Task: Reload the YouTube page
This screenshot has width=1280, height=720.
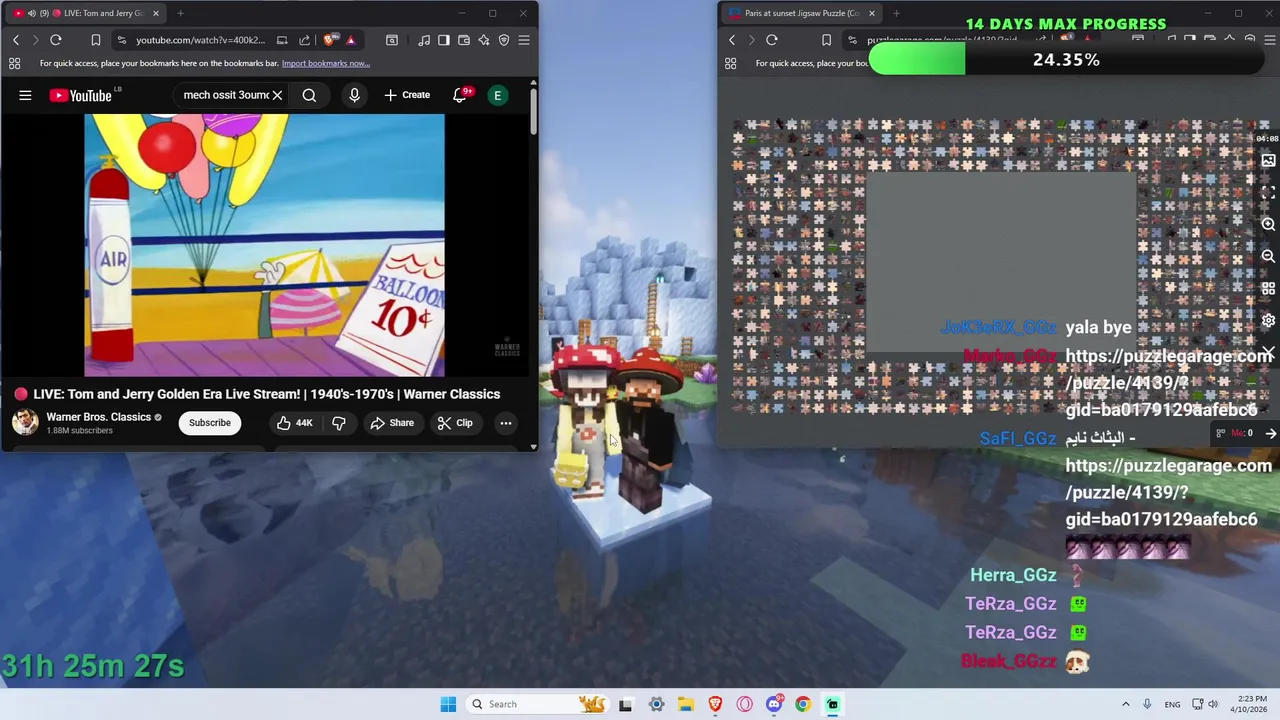Action: coord(56,40)
